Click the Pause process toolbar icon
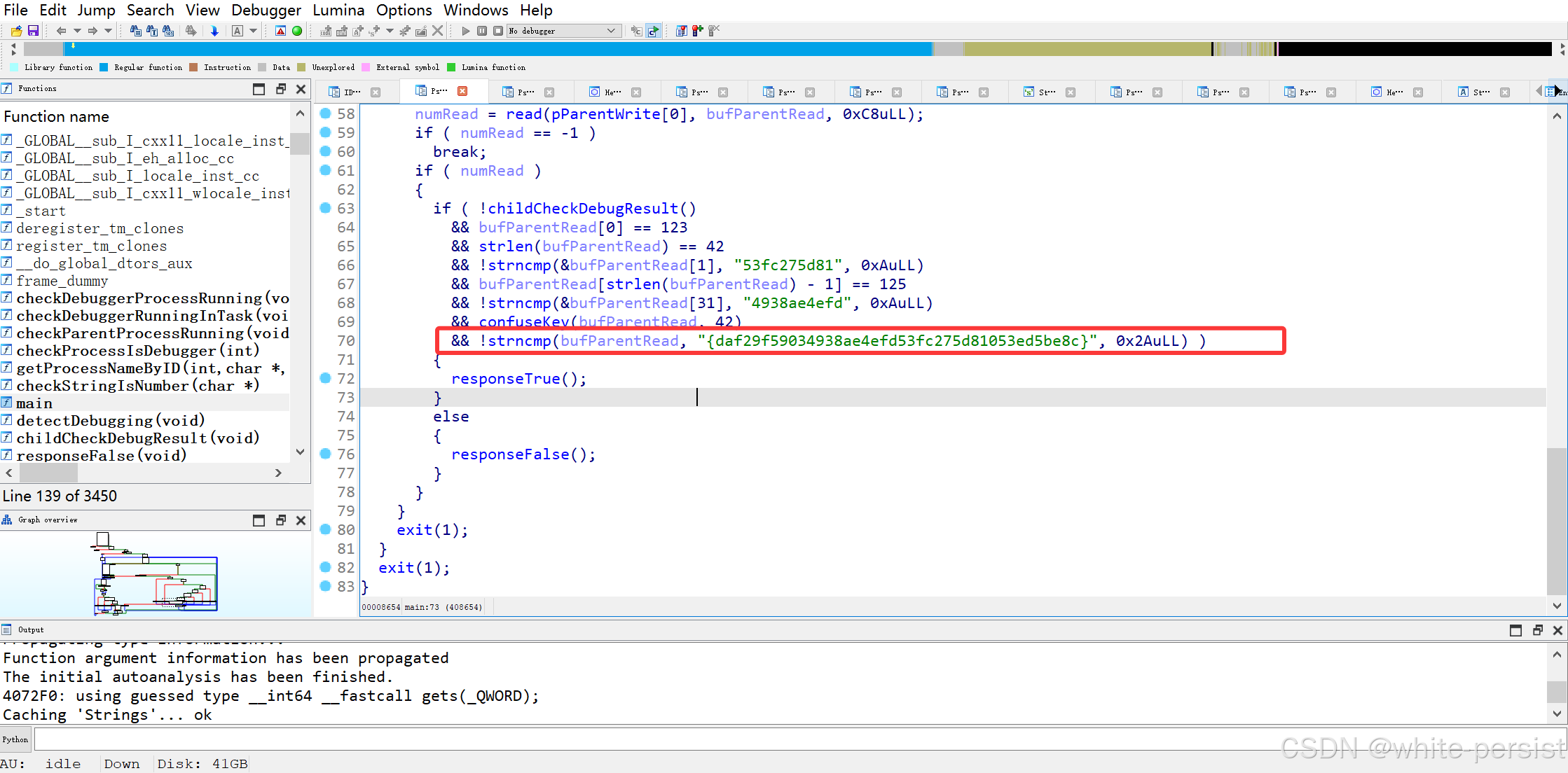The height and width of the screenshot is (773, 1568). pyautogui.click(x=482, y=31)
